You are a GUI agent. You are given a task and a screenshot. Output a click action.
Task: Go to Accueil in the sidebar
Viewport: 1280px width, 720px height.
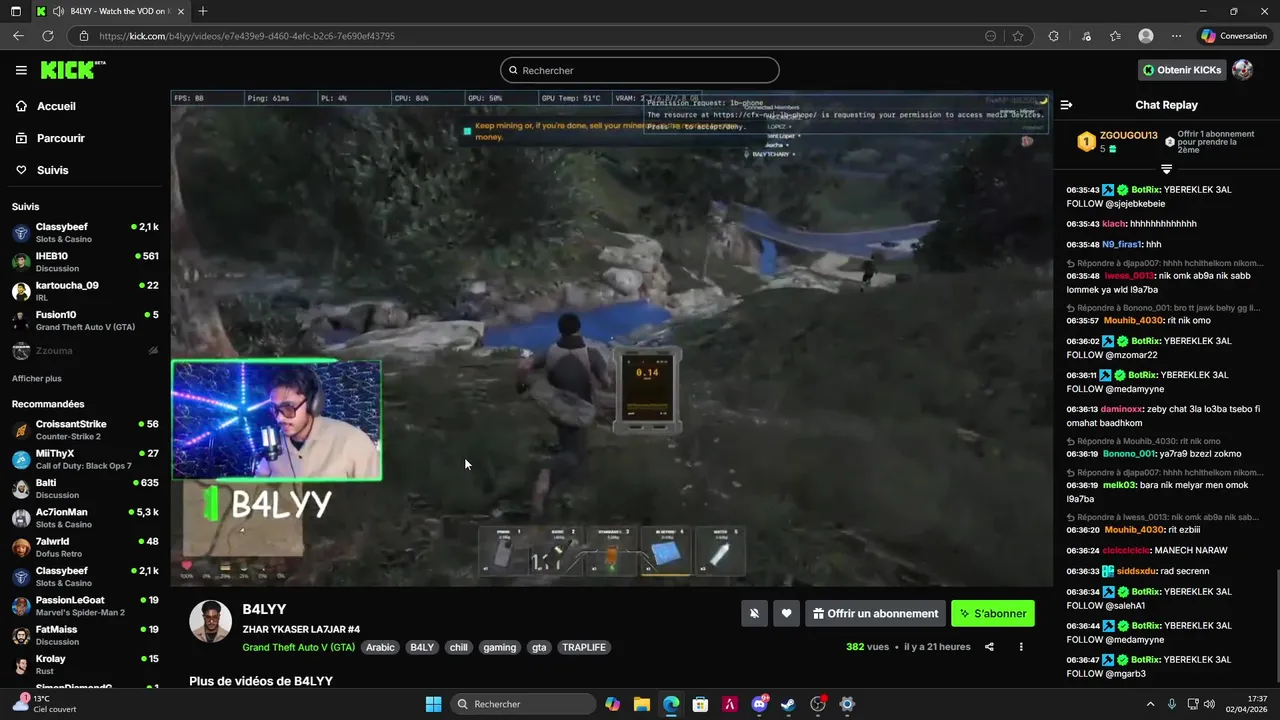click(x=56, y=106)
